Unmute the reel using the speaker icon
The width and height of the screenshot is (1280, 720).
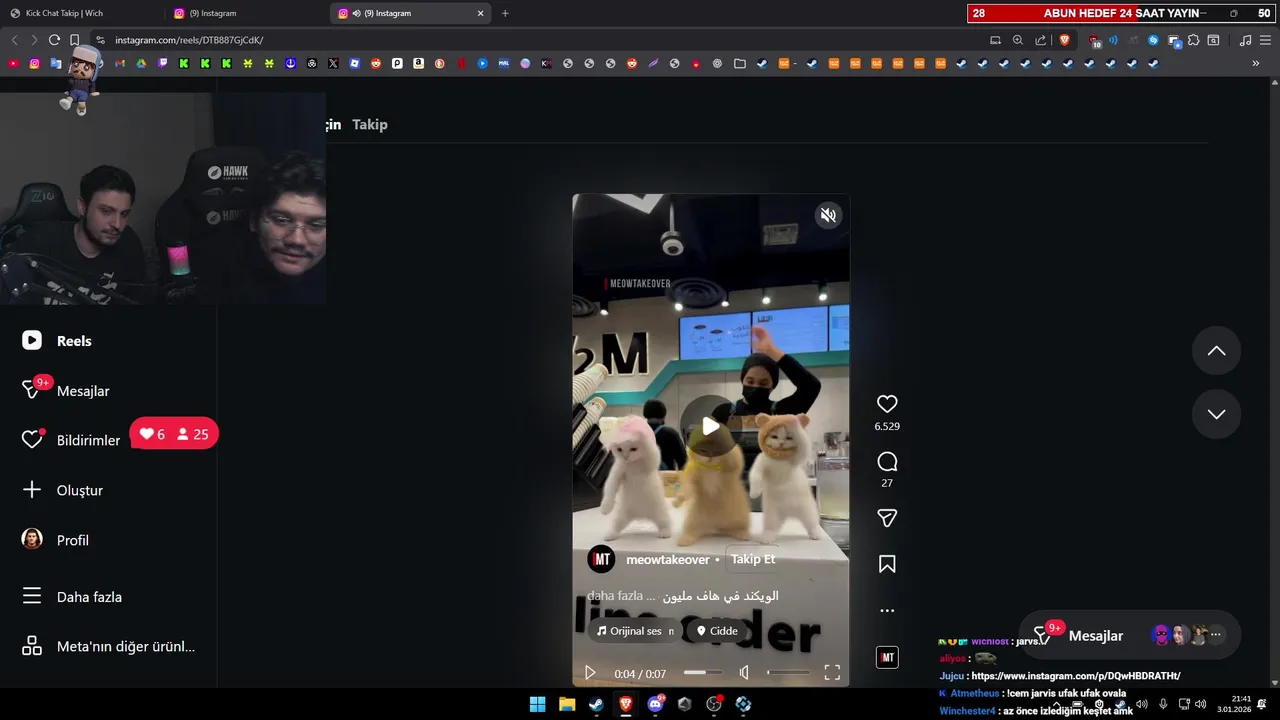(x=828, y=215)
